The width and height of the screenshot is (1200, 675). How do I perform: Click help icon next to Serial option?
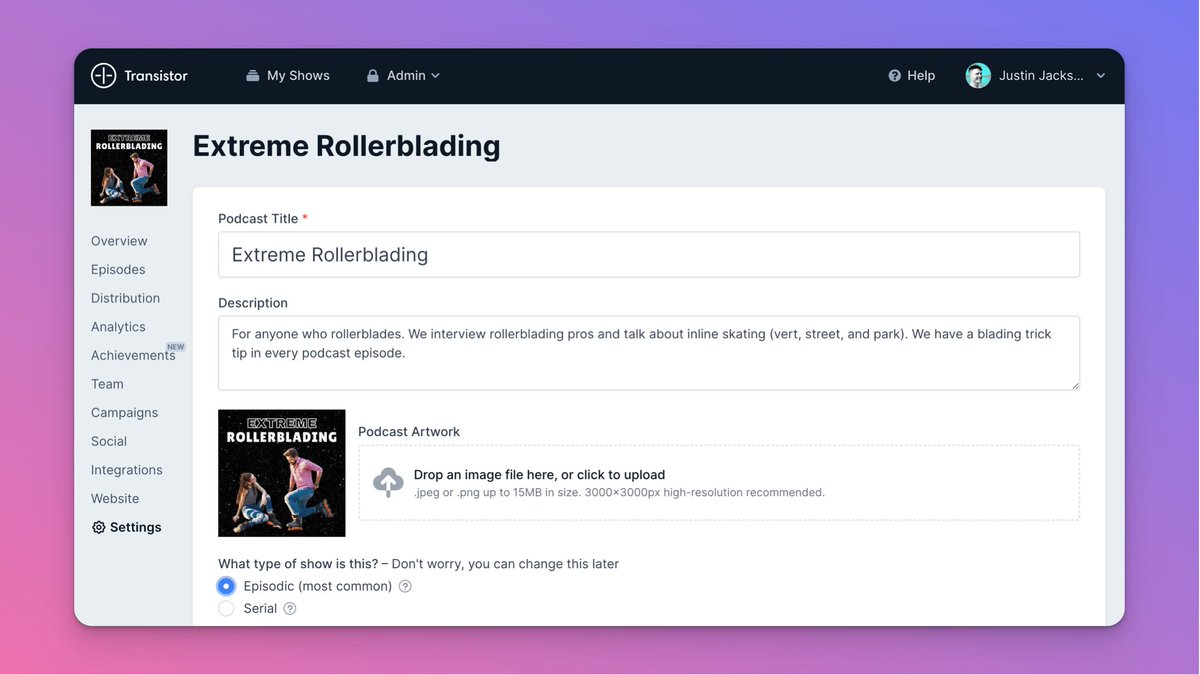290,609
